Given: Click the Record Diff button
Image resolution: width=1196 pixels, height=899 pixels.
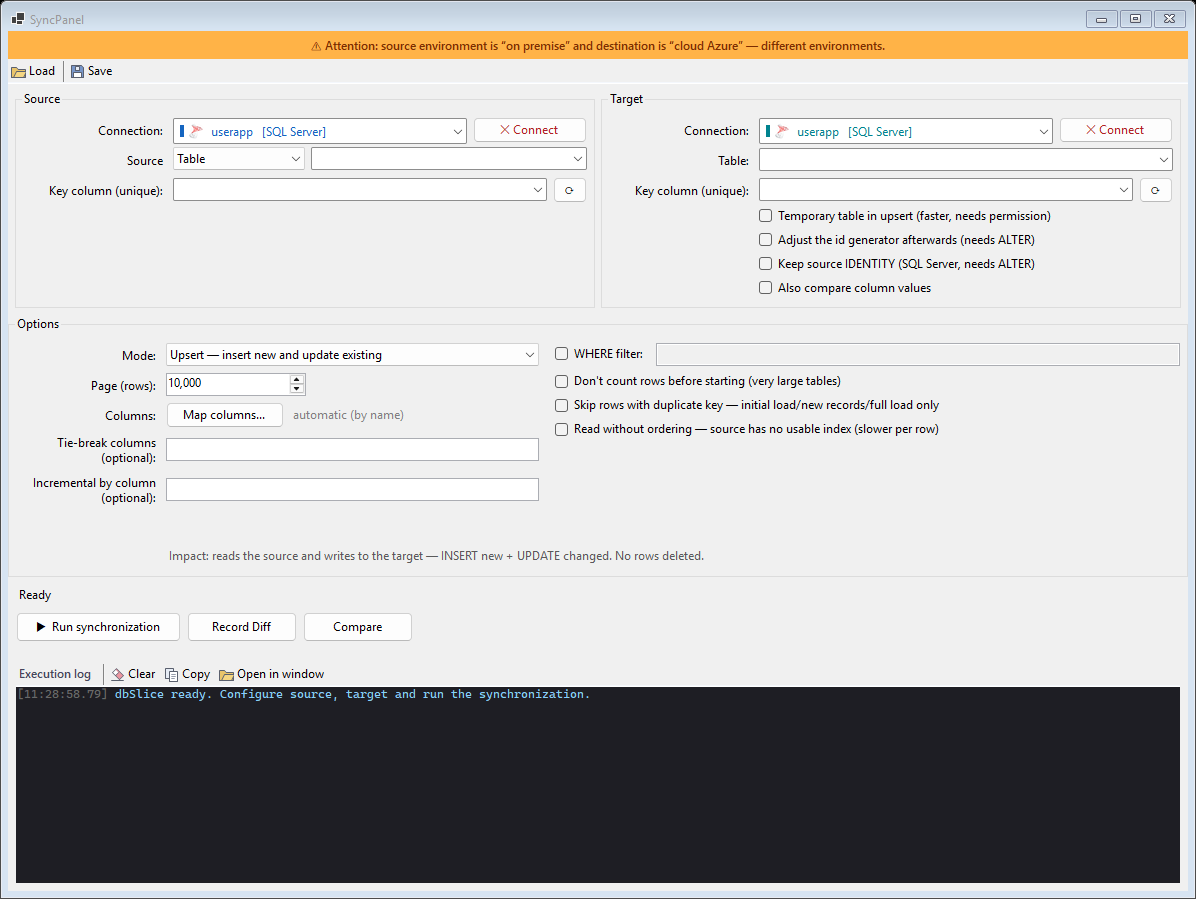Looking at the screenshot, I should [x=241, y=627].
